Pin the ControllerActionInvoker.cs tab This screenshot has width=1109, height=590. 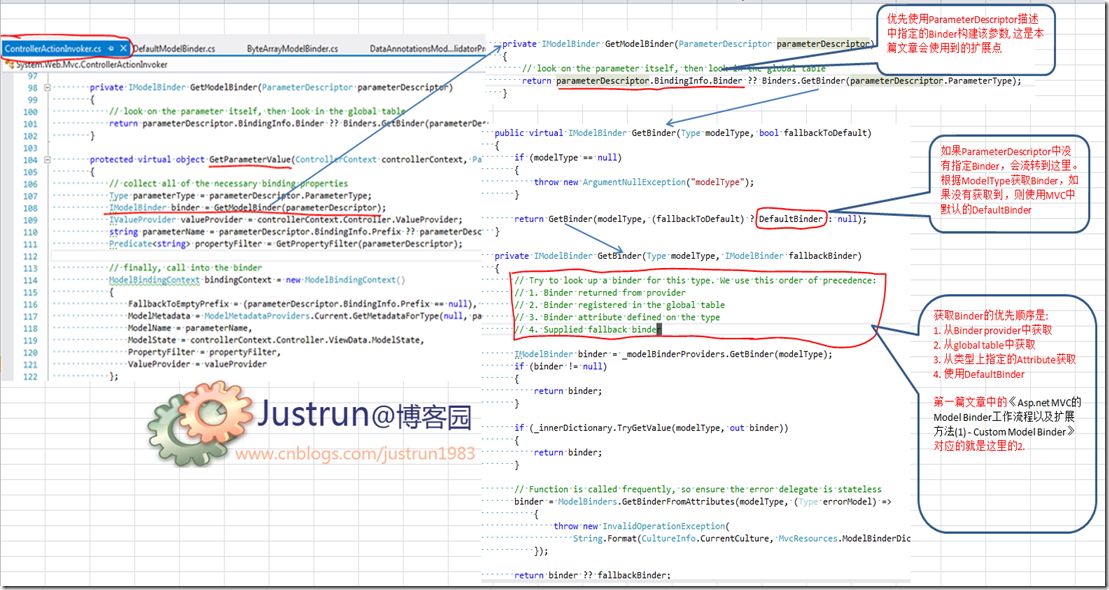(x=112, y=49)
